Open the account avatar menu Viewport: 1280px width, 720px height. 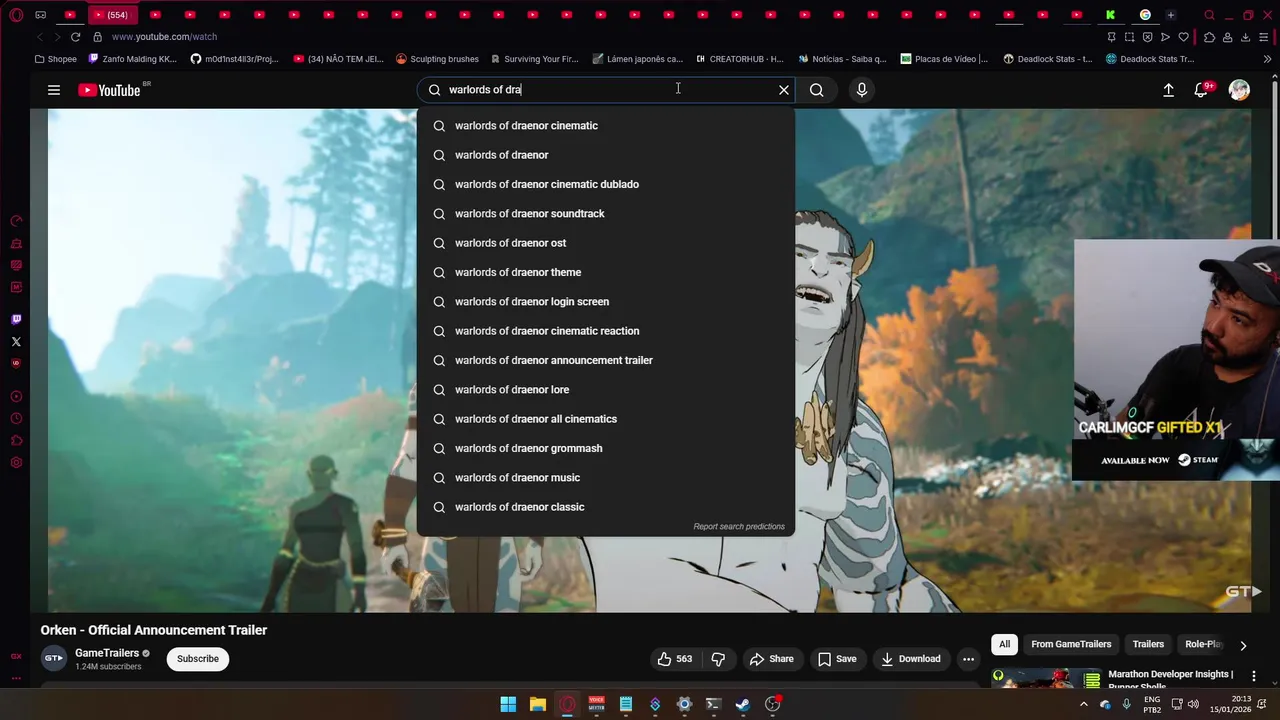tap(1239, 90)
